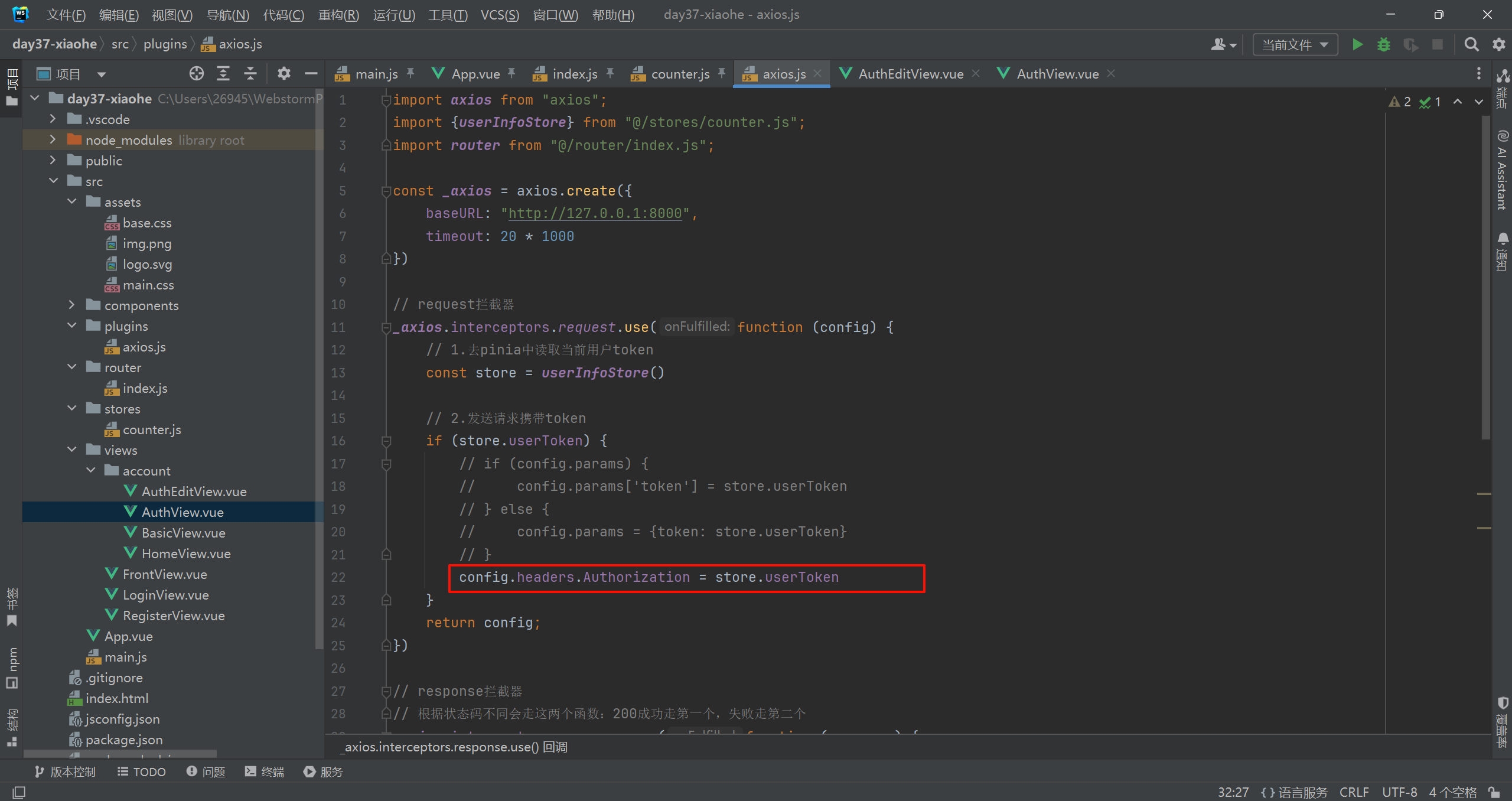Click the CRLF line separator status item

(x=1354, y=792)
